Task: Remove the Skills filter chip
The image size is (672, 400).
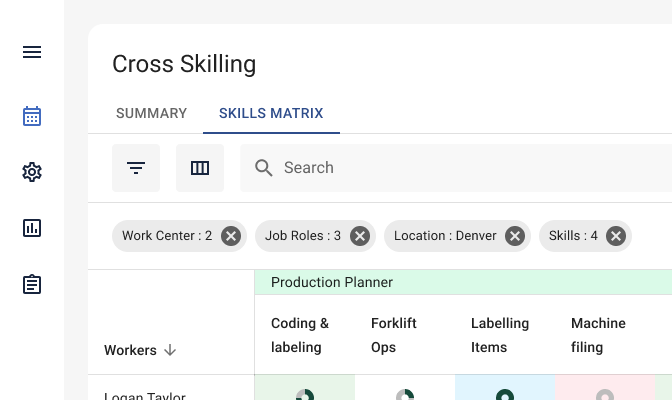Action: pos(616,236)
